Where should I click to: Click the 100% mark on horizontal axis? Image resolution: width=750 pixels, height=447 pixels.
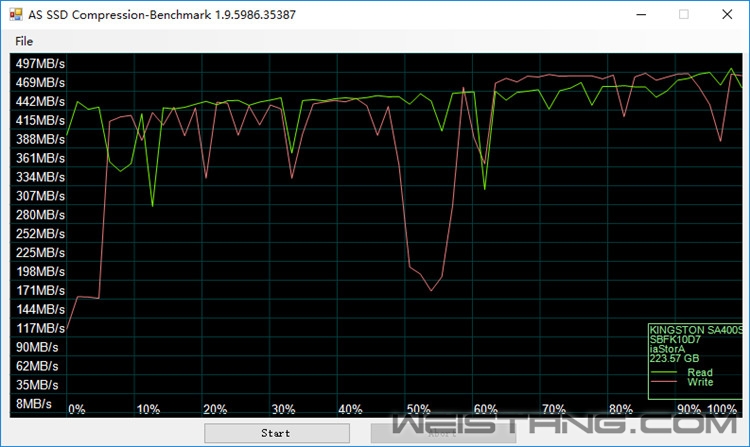pos(722,410)
